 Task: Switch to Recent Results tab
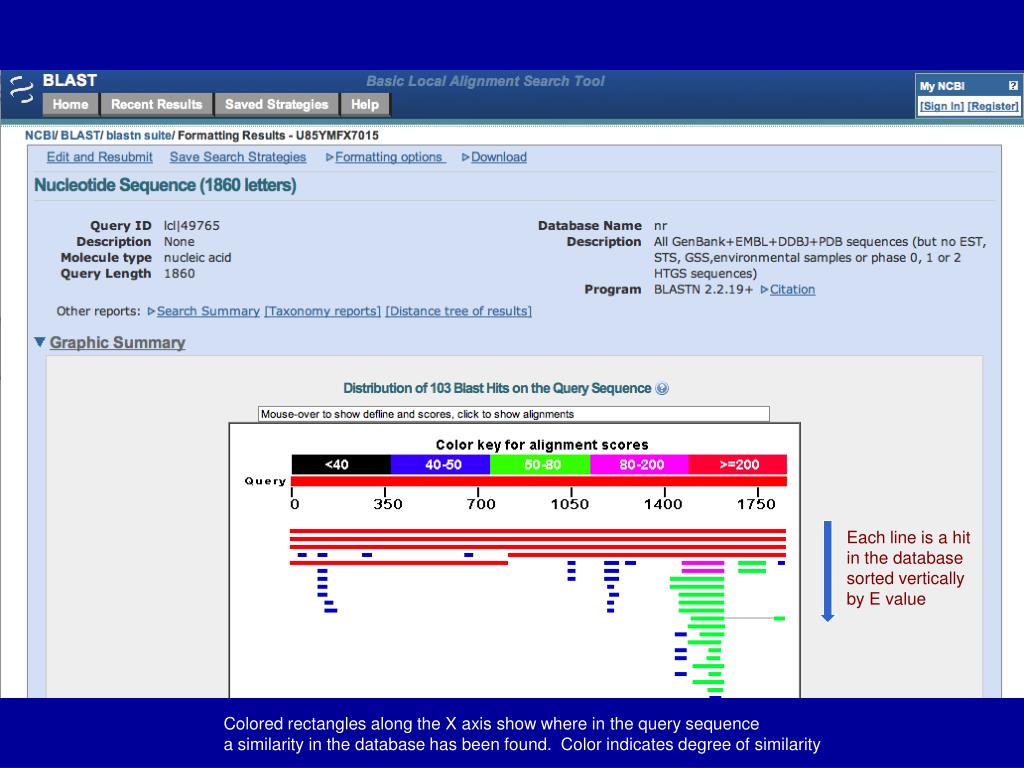pos(157,104)
